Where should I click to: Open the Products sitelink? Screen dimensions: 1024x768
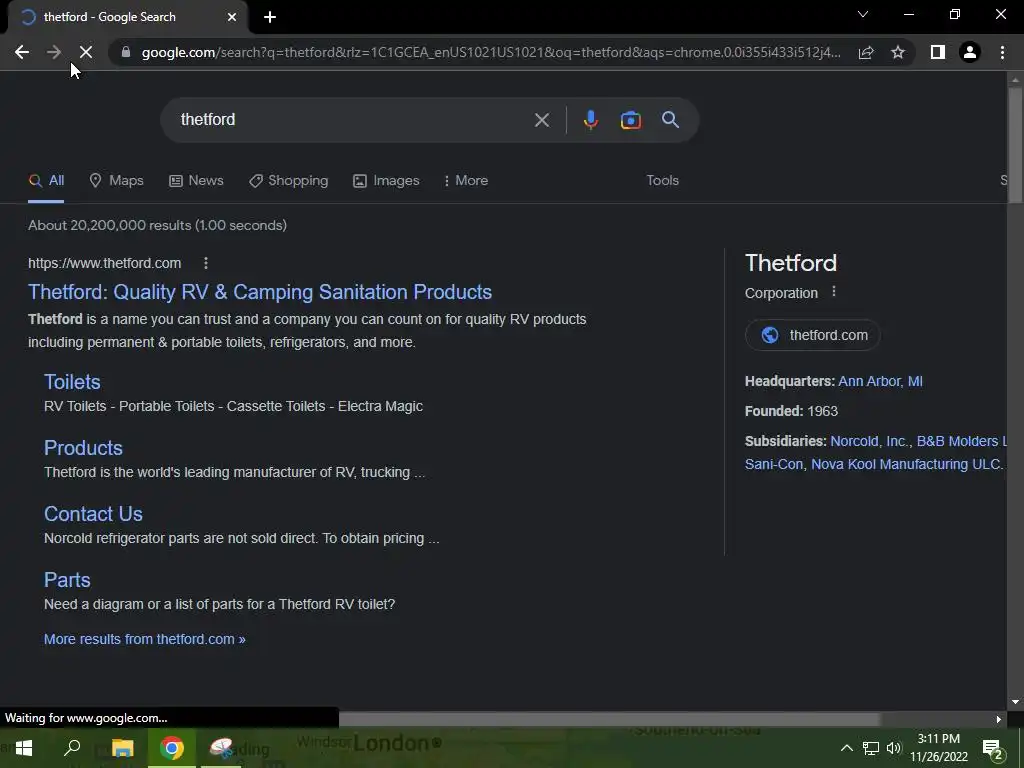coord(83,448)
